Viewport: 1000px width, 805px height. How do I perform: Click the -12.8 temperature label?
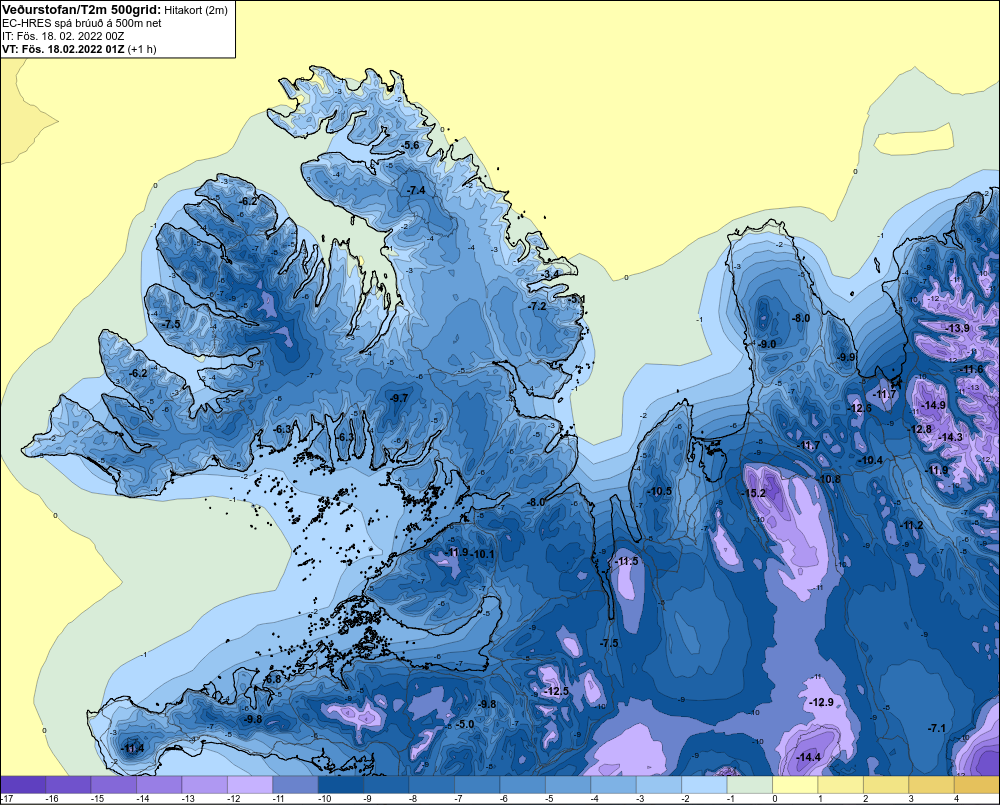(920, 429)
